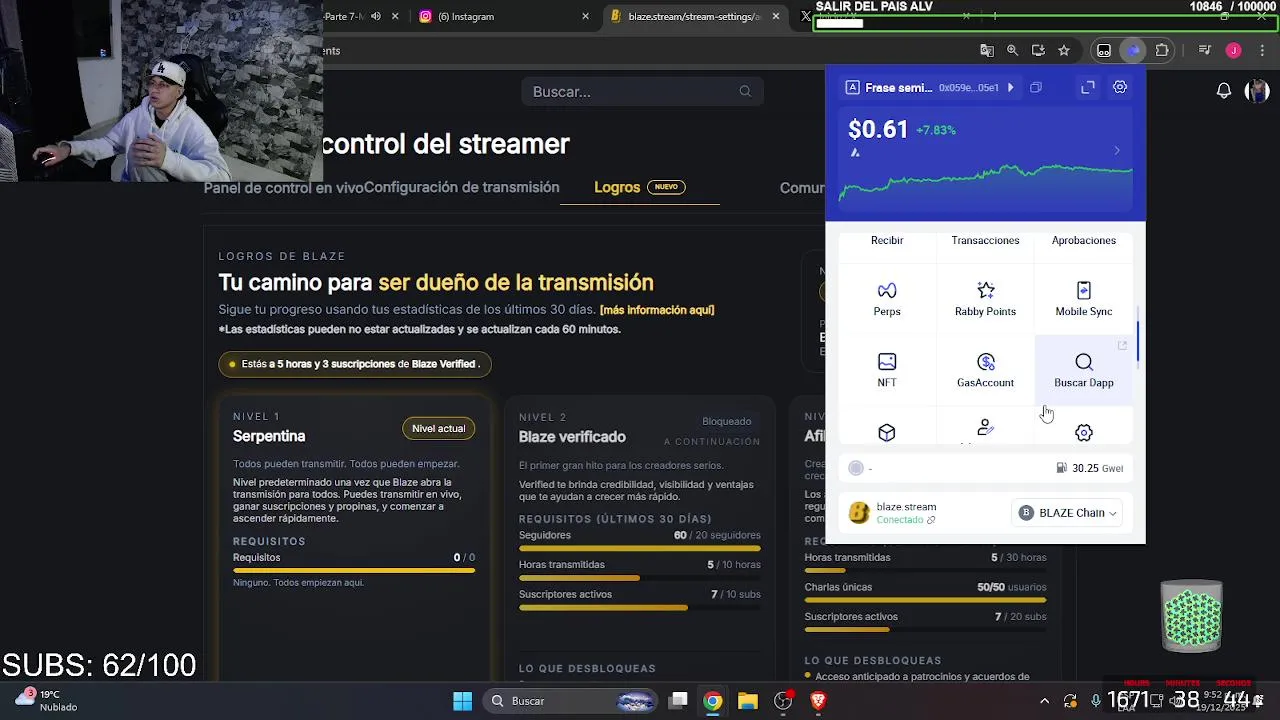The image size is (1280, 720).
Task: Open Blaze notifications bell
Action: click(x=1224, y=91)
